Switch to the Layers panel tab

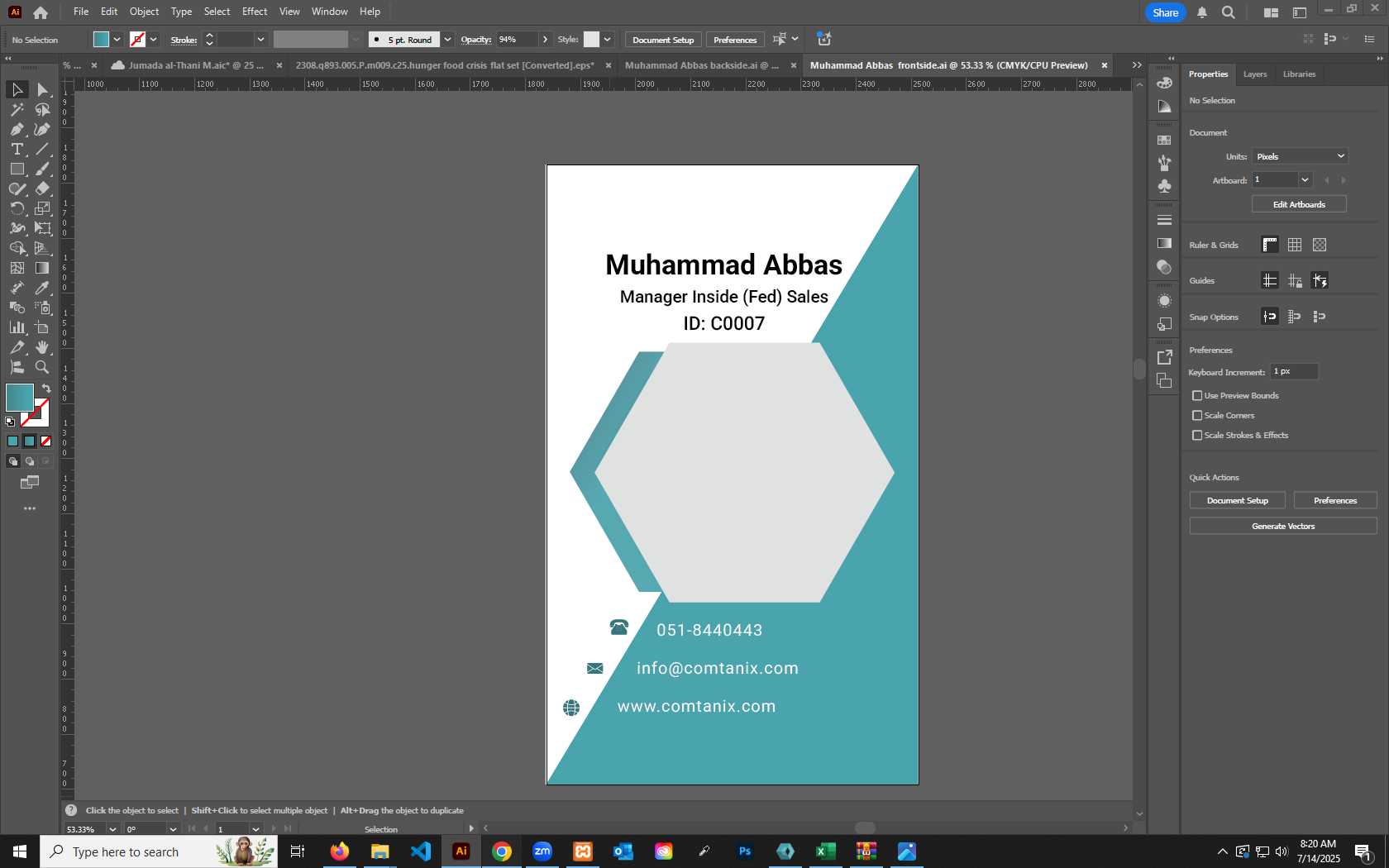(1254, 74)
